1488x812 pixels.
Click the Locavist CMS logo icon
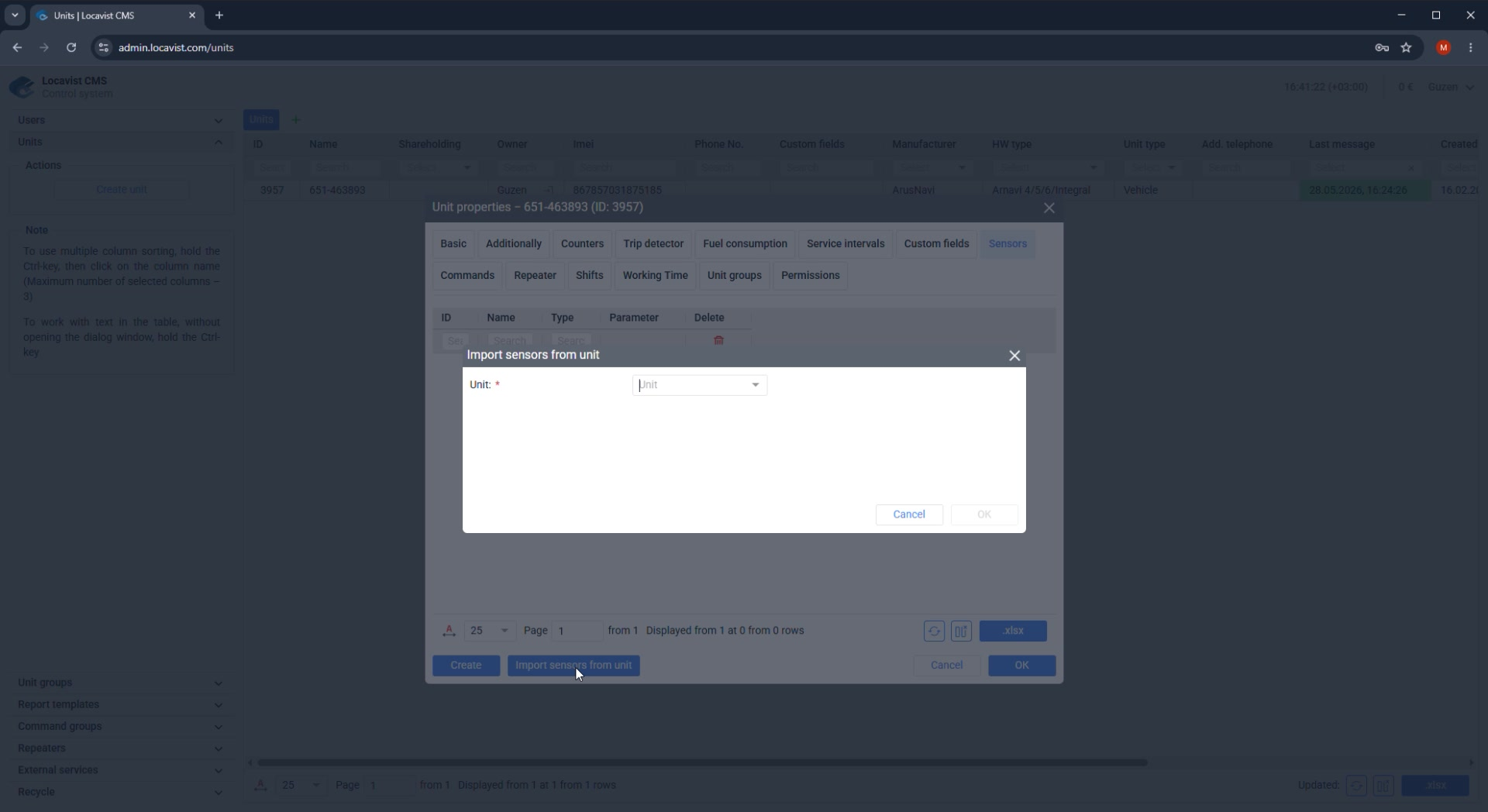tap(22, 87)
